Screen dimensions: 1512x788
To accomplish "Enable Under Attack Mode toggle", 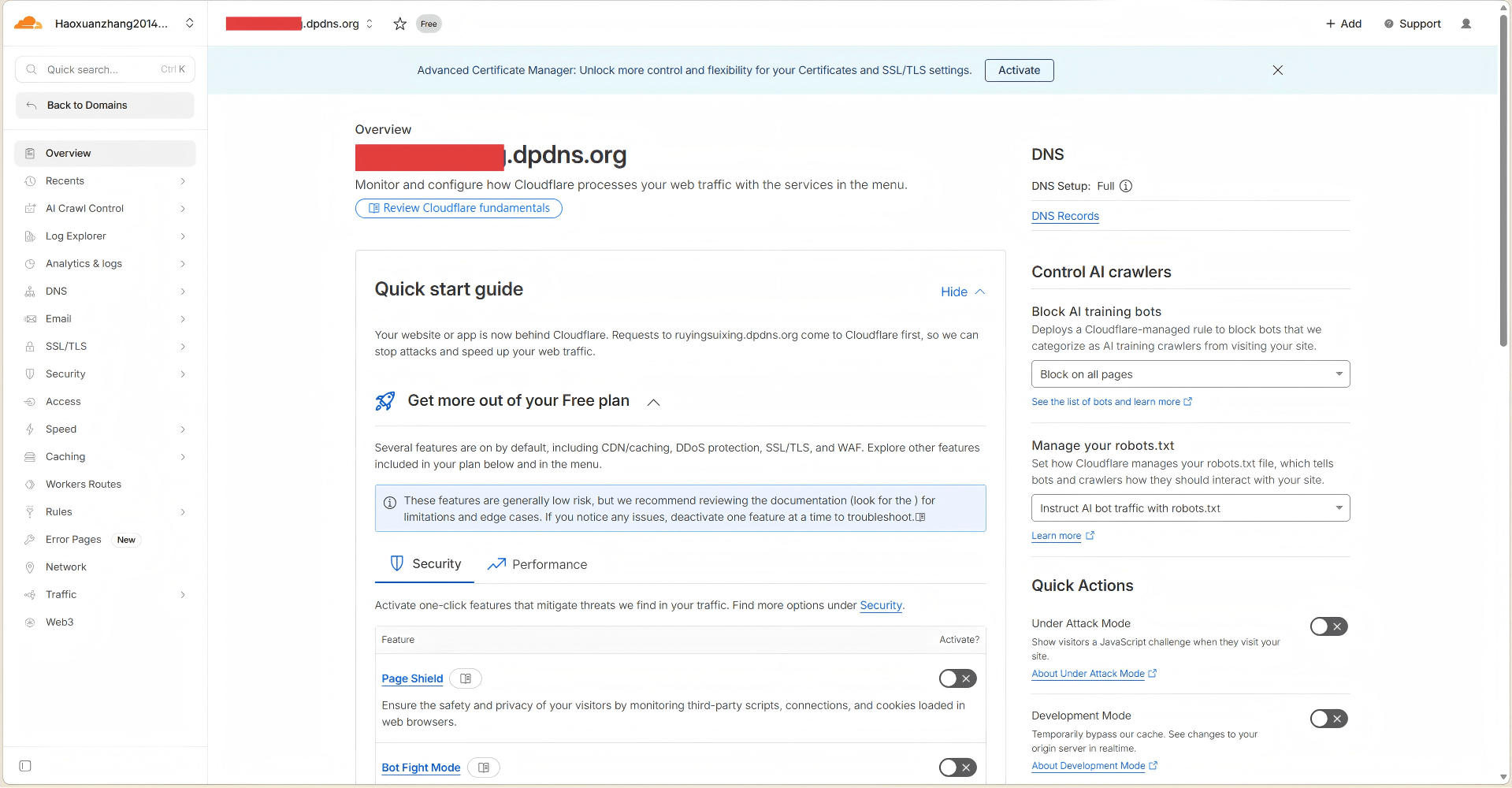I will click(x=1328, y=626).
